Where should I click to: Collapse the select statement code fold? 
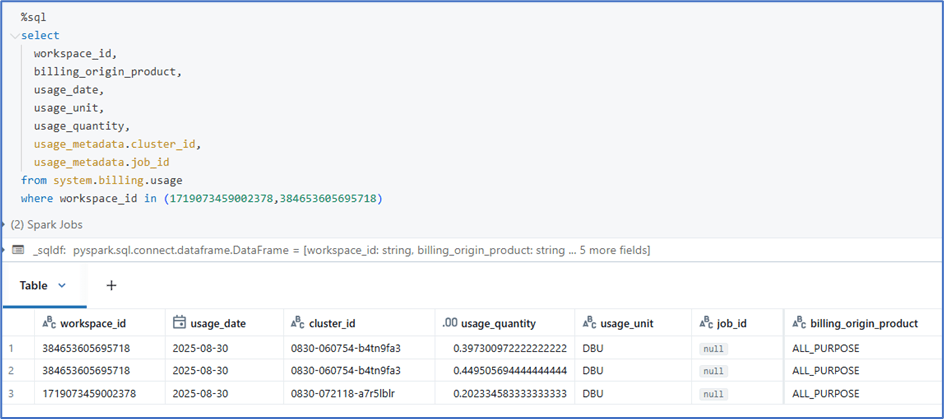(14, 36)
